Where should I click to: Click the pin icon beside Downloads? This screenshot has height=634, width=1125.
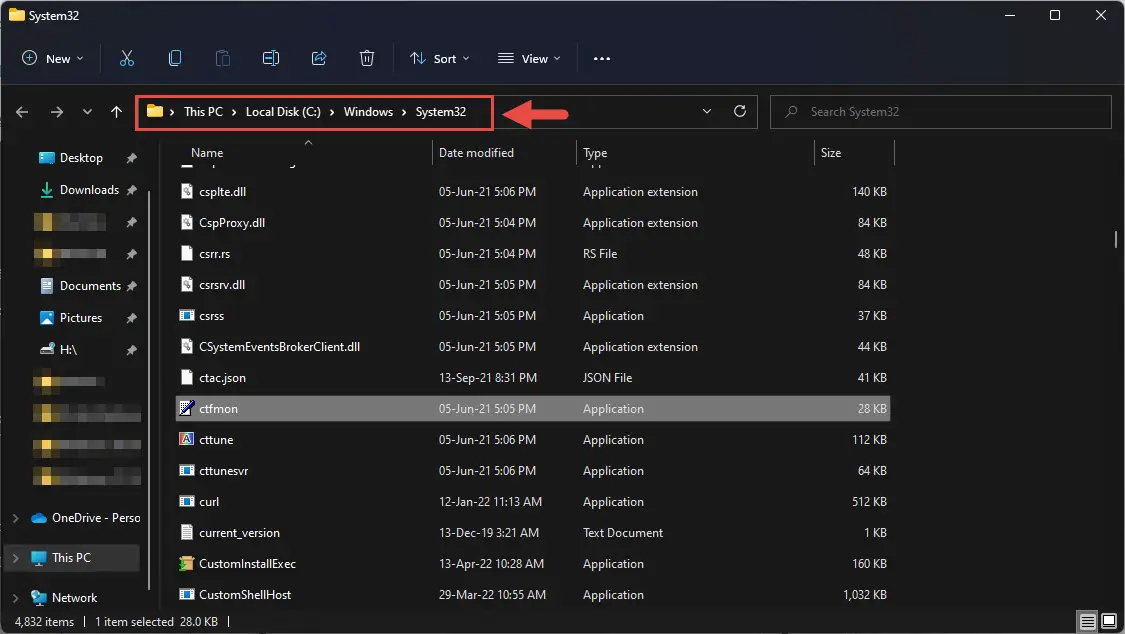point(131,190)
